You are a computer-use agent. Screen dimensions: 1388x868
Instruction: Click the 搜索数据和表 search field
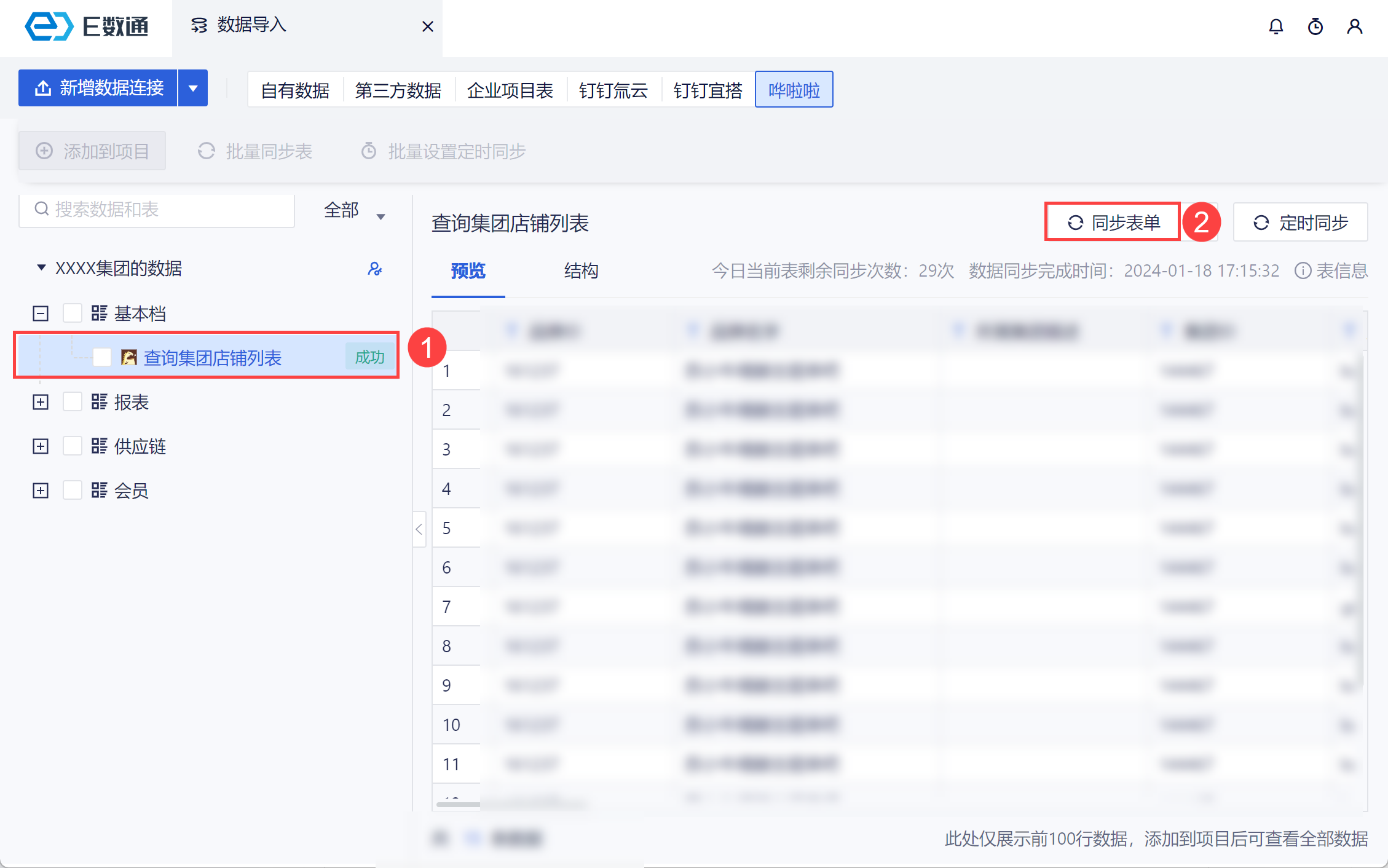coord(157,210)
